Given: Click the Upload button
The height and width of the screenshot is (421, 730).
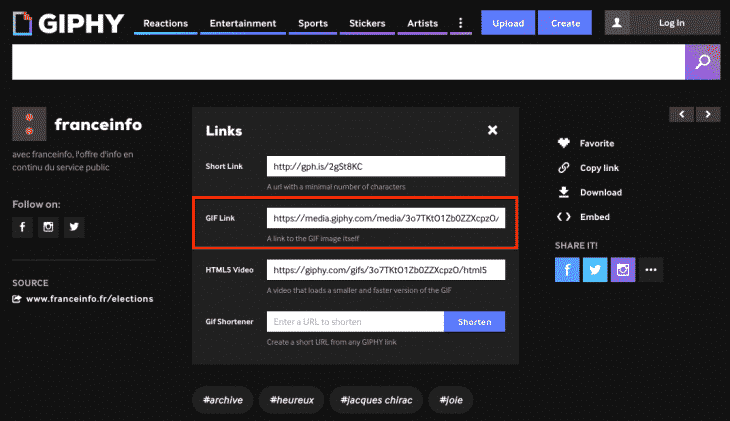Looking at the screenshot, I should tap(508, 23).
